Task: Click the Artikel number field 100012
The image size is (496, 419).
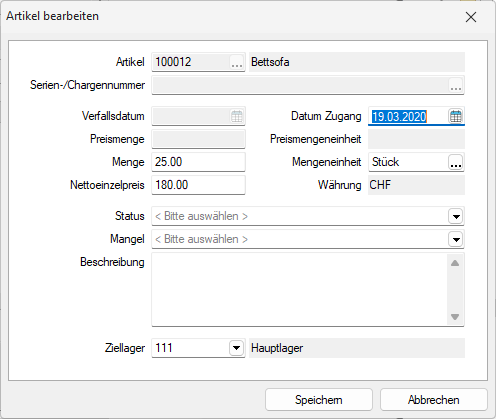Action: click(191, 62)
